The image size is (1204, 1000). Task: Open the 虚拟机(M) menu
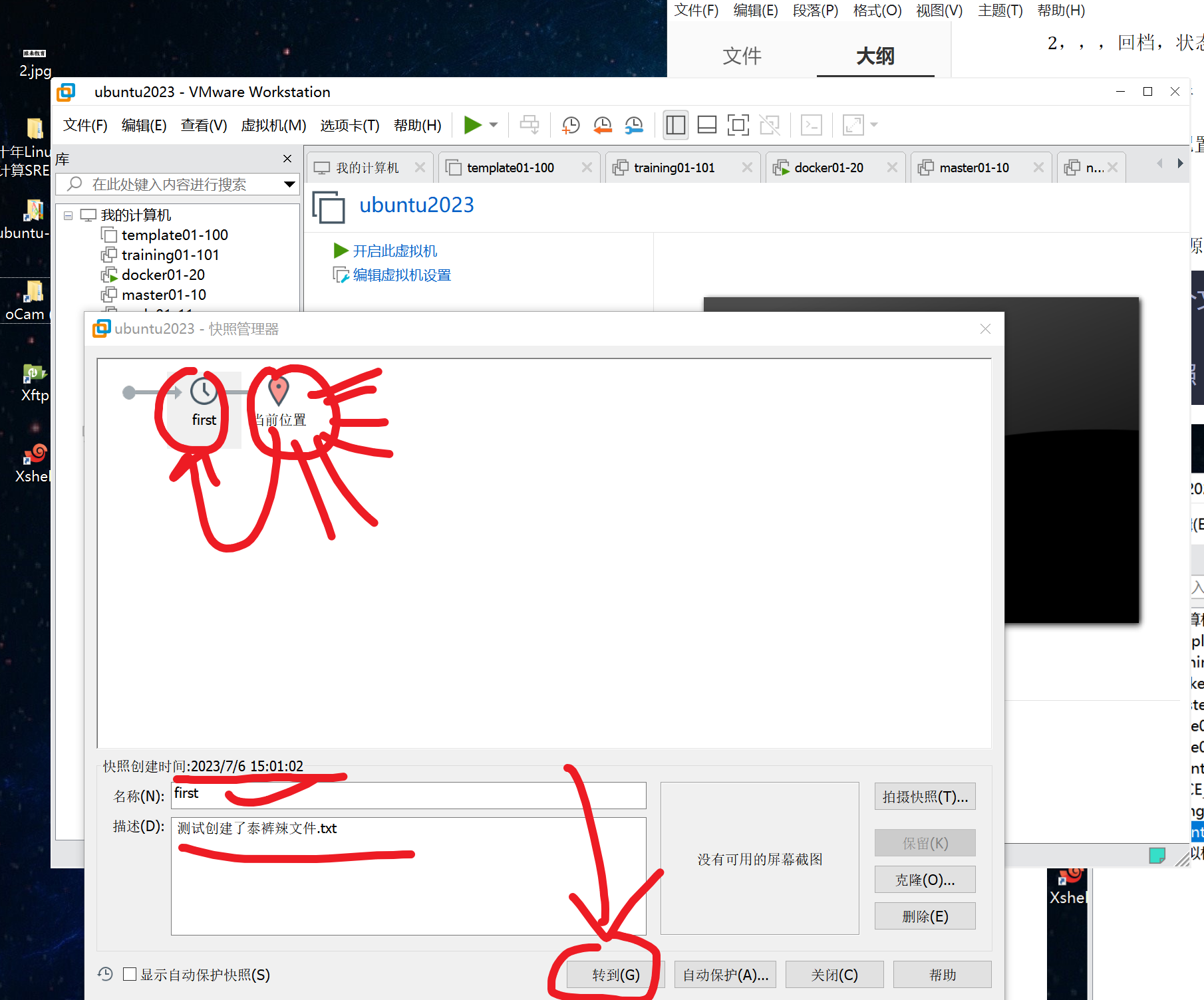tap(273, 125)
